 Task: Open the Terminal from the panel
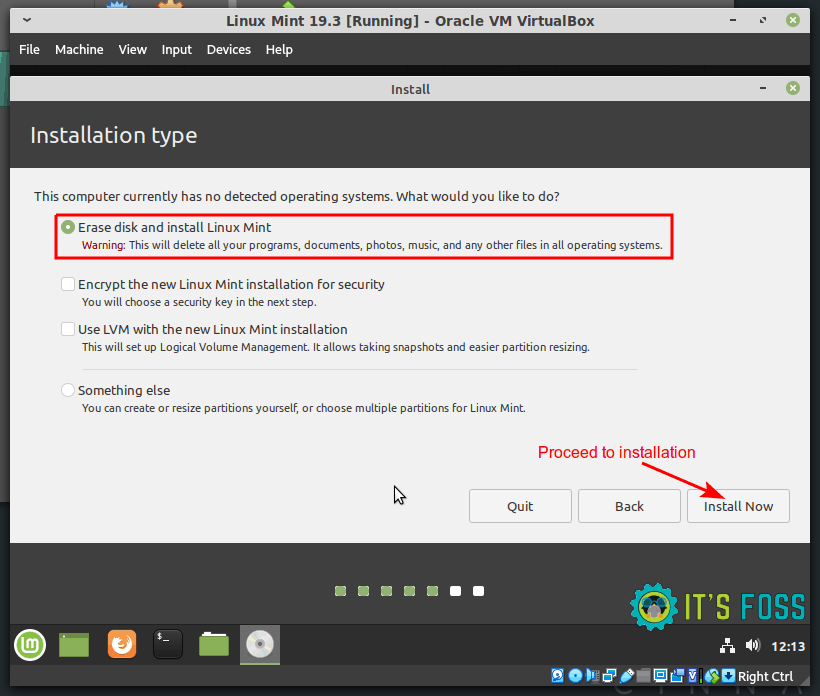tap(167, 645)
